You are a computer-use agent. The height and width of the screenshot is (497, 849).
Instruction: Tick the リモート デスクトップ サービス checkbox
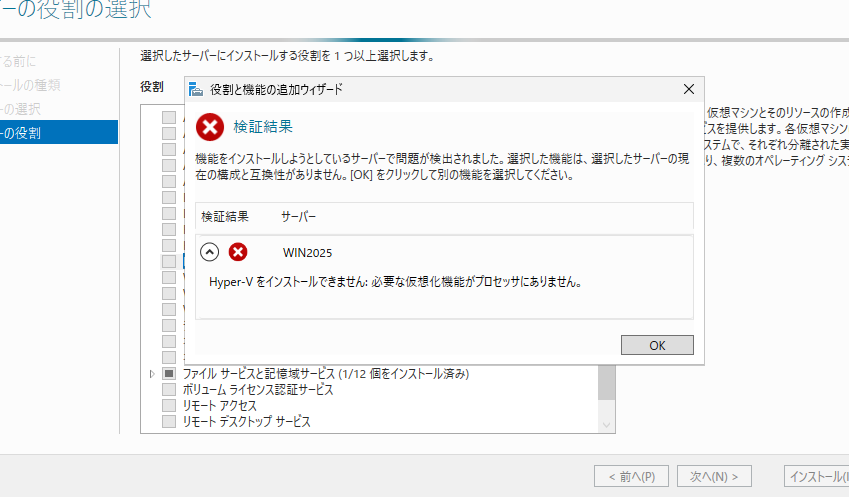tap(169, 422)
